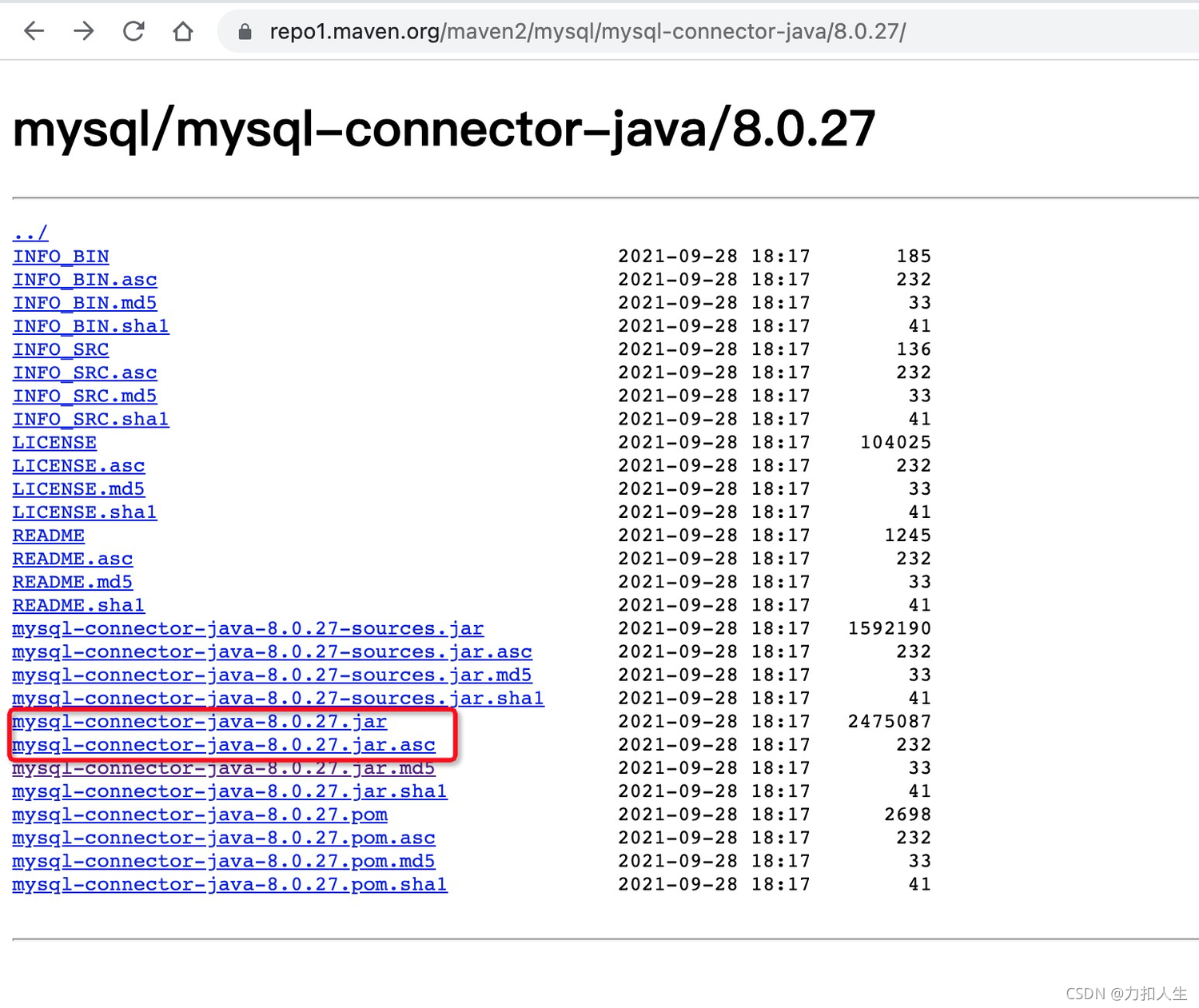This screenshot has width=1199, height=1008.
Task: Open mysql-connector-java-8.0.27-sources.jar.md5 link
Action: point(273,675)
